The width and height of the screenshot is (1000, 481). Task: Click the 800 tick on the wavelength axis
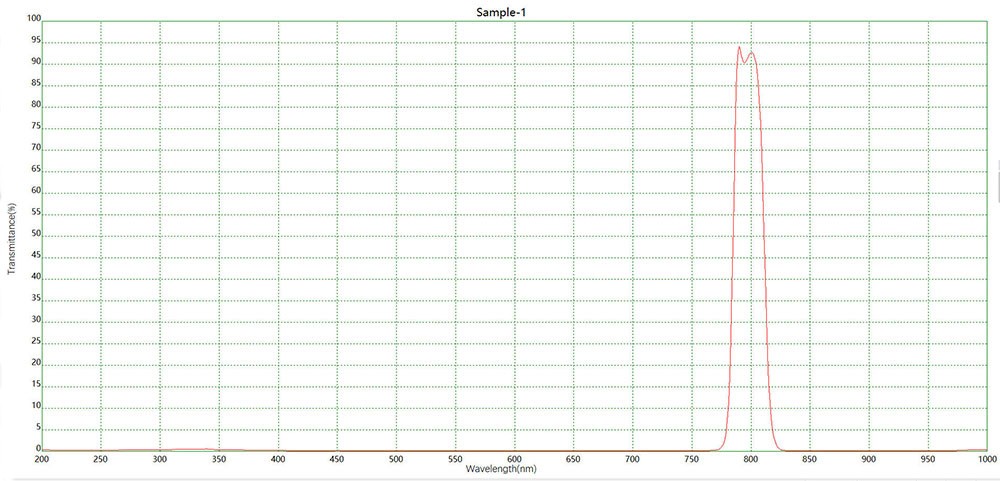(x=750, y=459)
